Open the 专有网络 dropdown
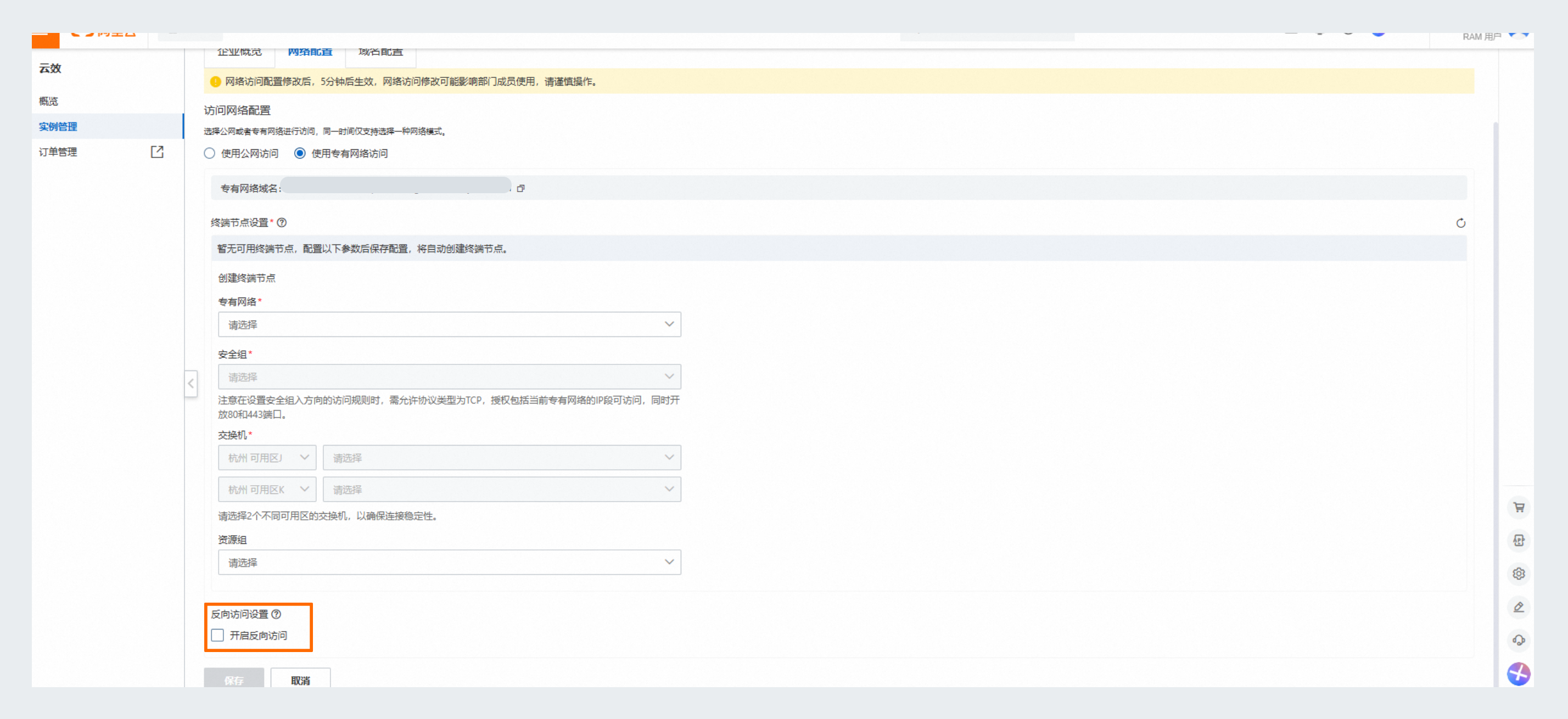1568x719 pixels. (449, 324)
